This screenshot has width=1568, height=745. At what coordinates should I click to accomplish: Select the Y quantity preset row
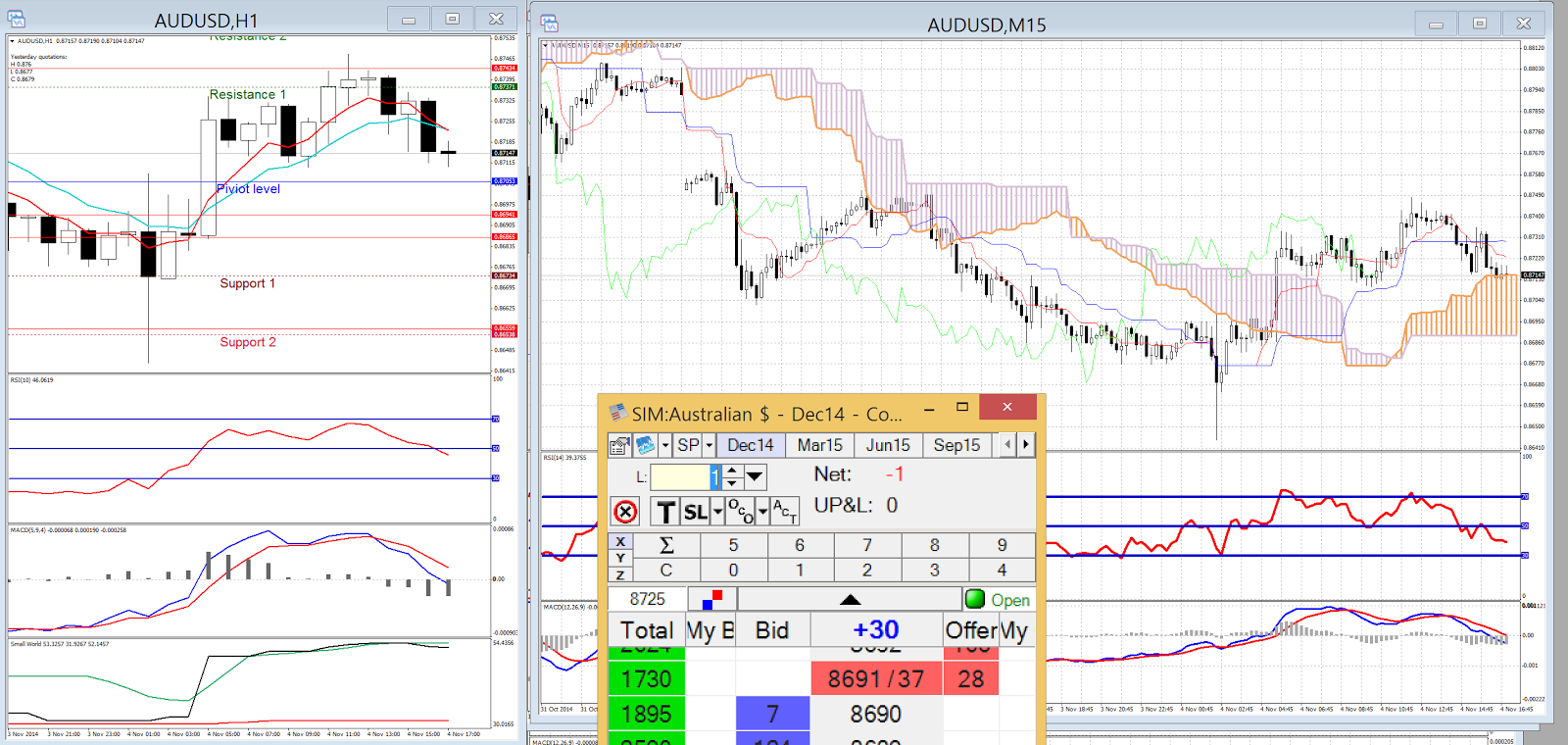point(620,558)
